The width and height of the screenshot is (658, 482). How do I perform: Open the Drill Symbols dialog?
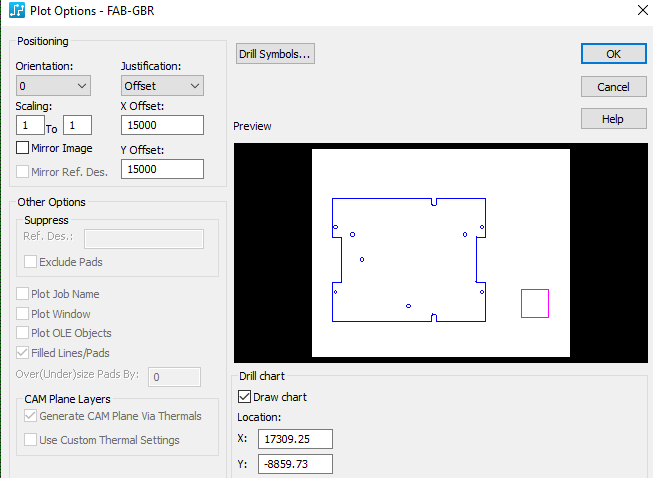coord(275,54)
